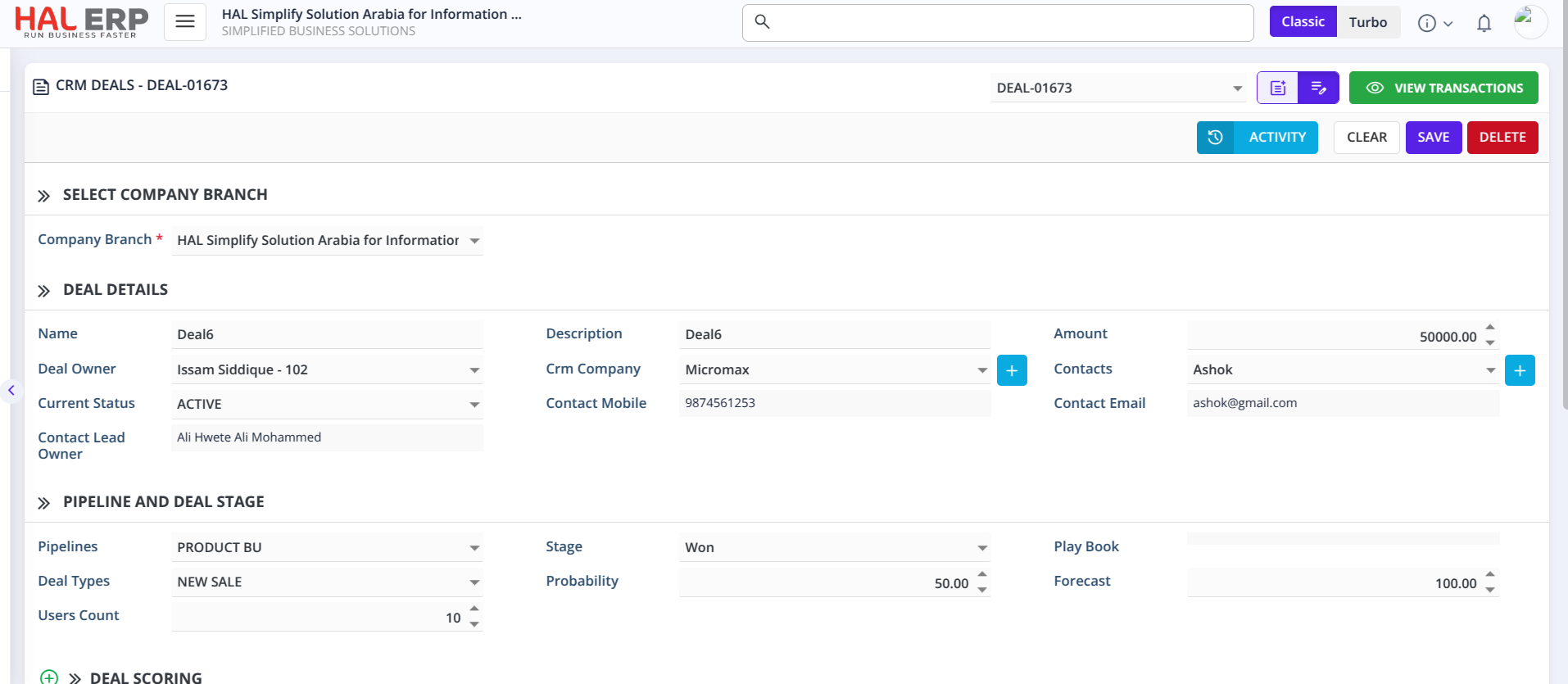
Task: Click the View Transactions button
Action: tap(1443, 88)
